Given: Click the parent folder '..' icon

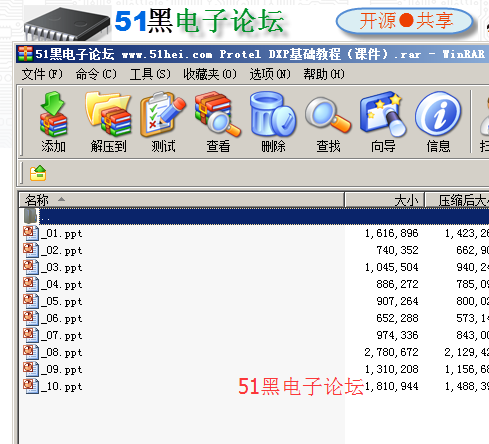Looking at the screenshot, I should point(30,216).
